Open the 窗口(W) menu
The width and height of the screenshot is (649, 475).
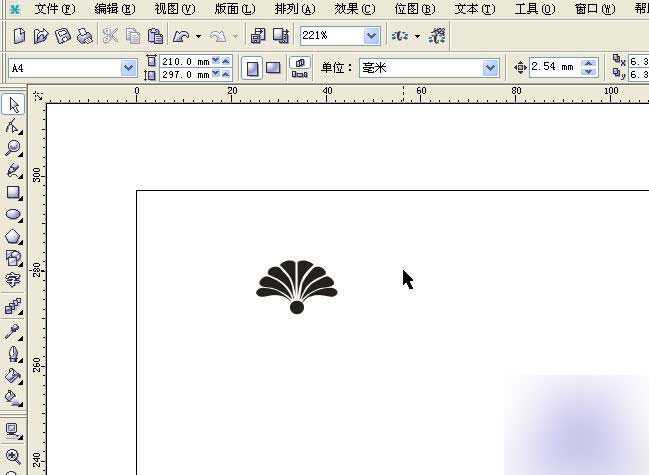595,9
